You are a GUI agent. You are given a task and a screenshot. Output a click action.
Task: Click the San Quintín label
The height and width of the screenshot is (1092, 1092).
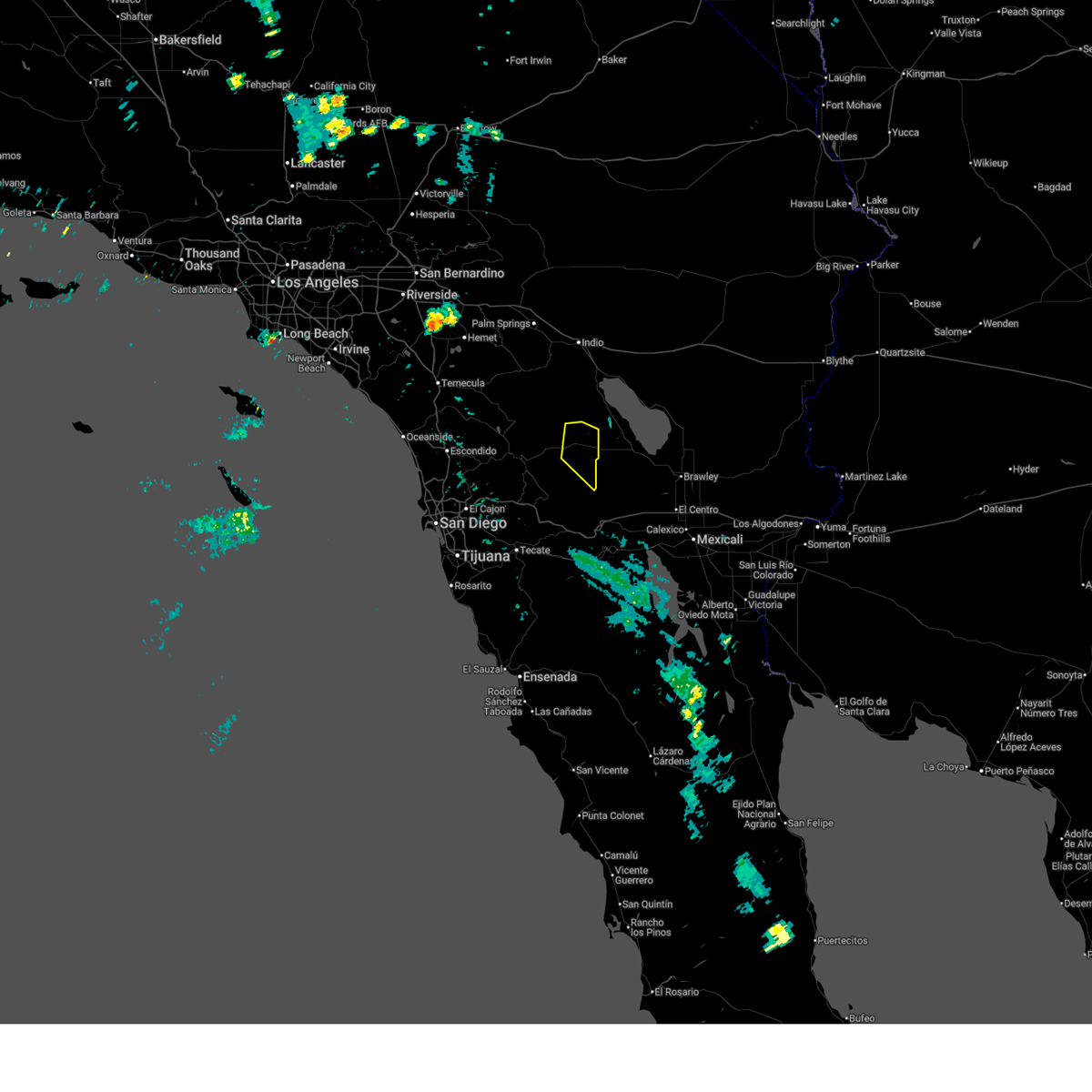point(647,905)
